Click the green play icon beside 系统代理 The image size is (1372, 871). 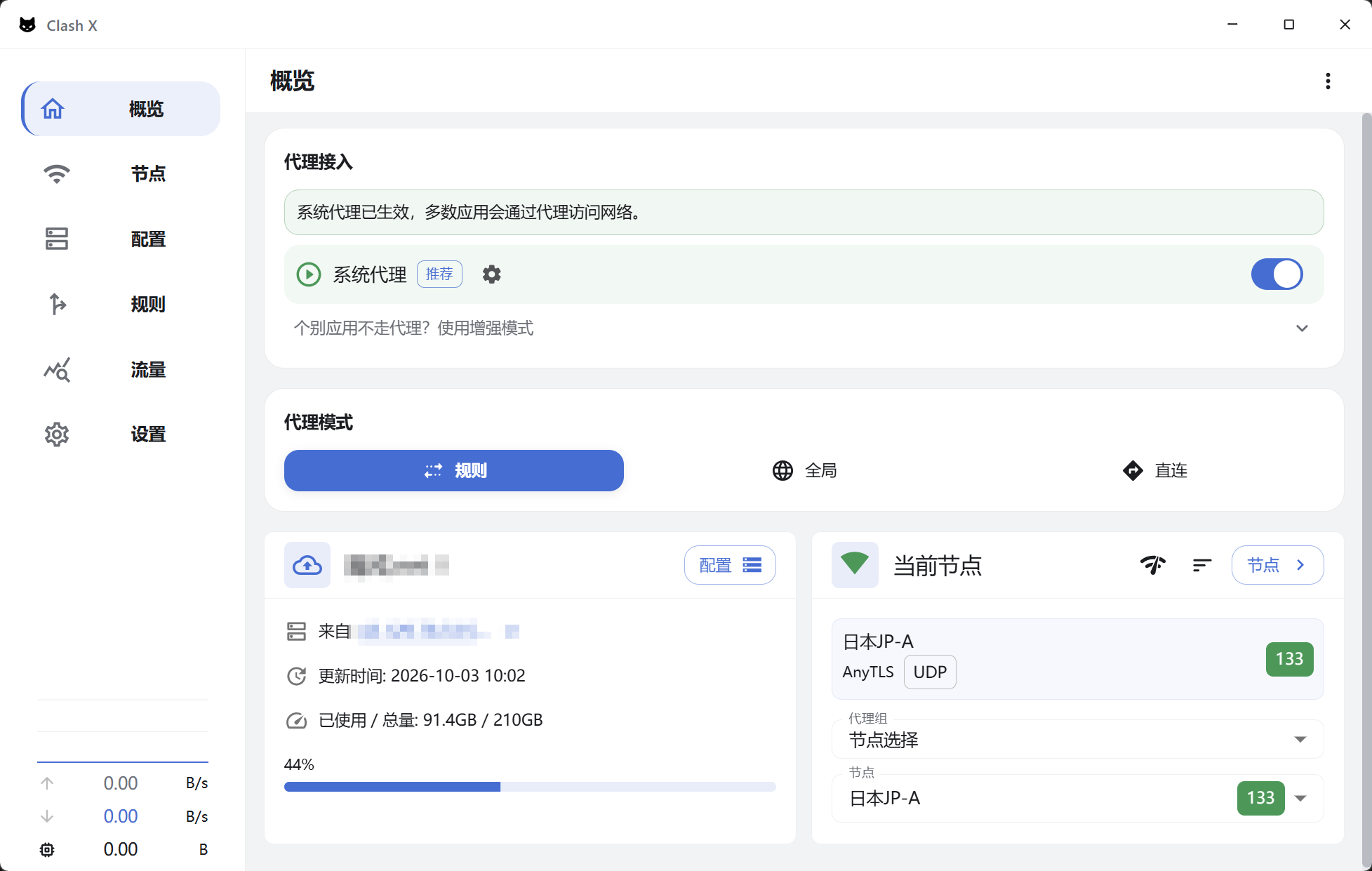pos(308,274)
